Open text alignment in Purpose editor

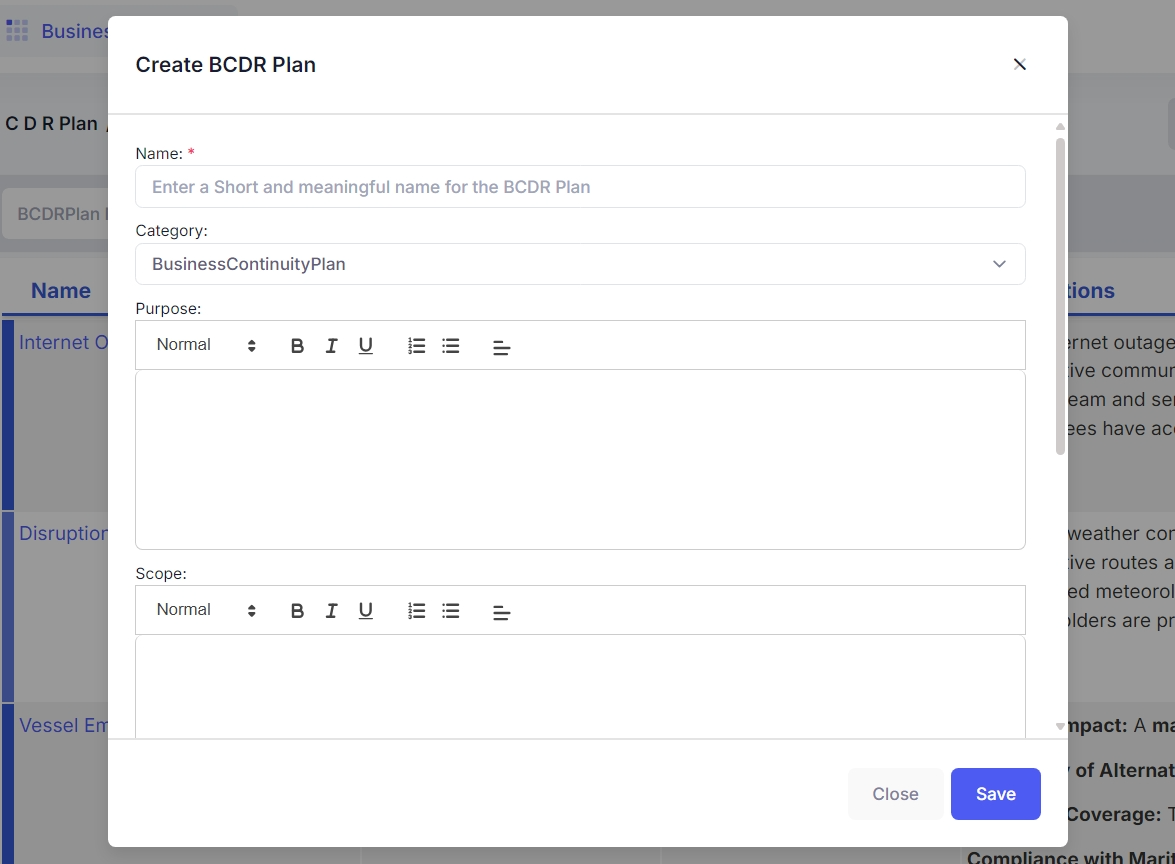click(502, 347)
